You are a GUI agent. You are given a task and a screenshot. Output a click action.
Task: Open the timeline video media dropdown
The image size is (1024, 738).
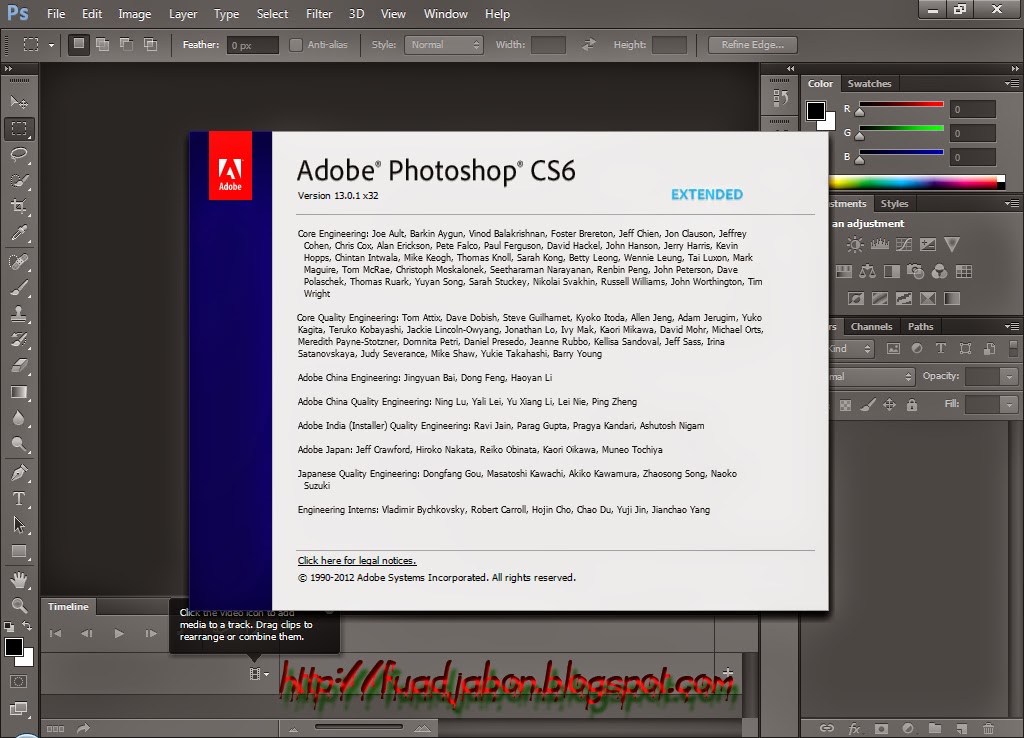(259, 673)
